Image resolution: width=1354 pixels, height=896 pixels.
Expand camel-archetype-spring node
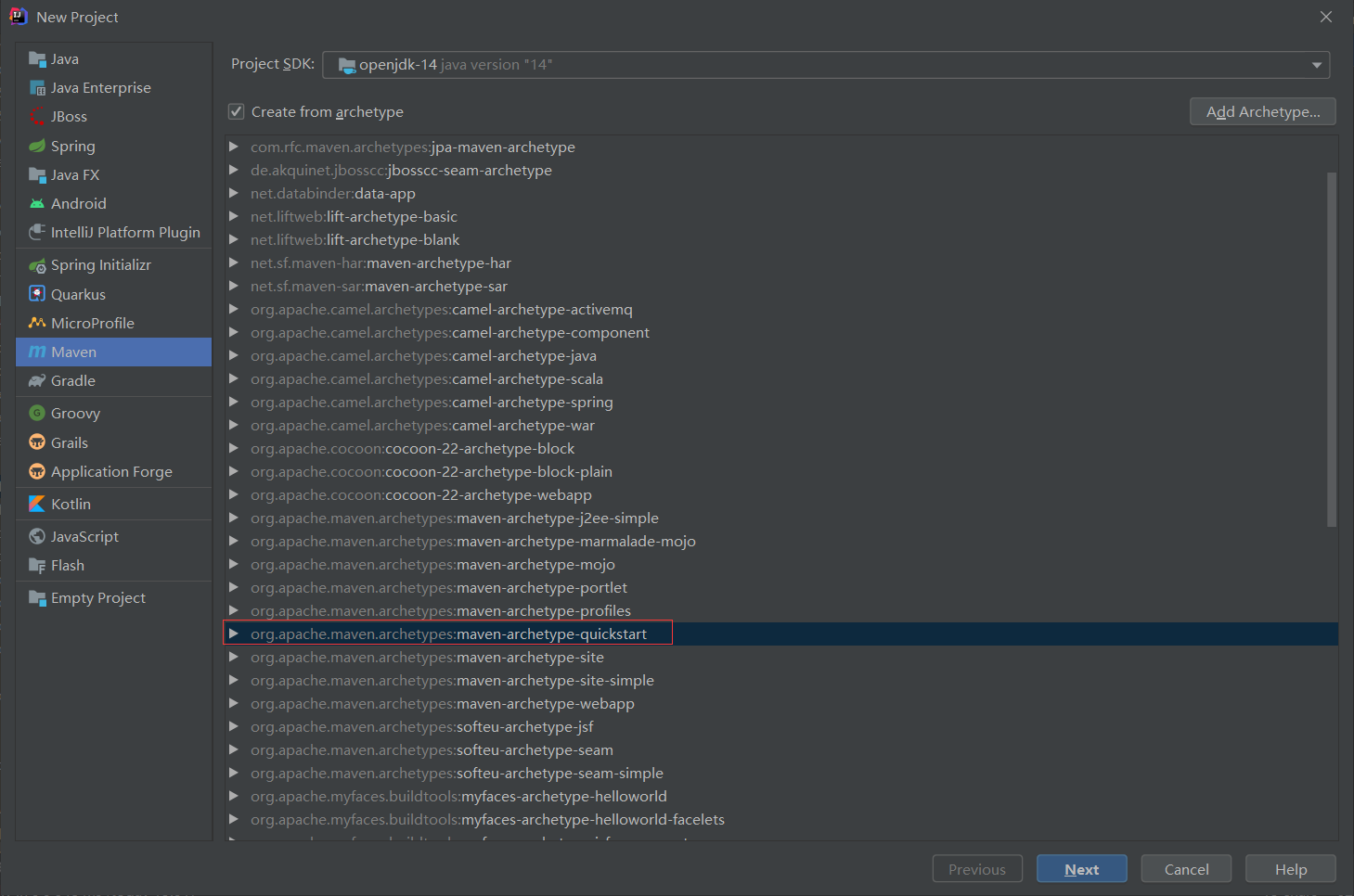click(x=234, y=402)
